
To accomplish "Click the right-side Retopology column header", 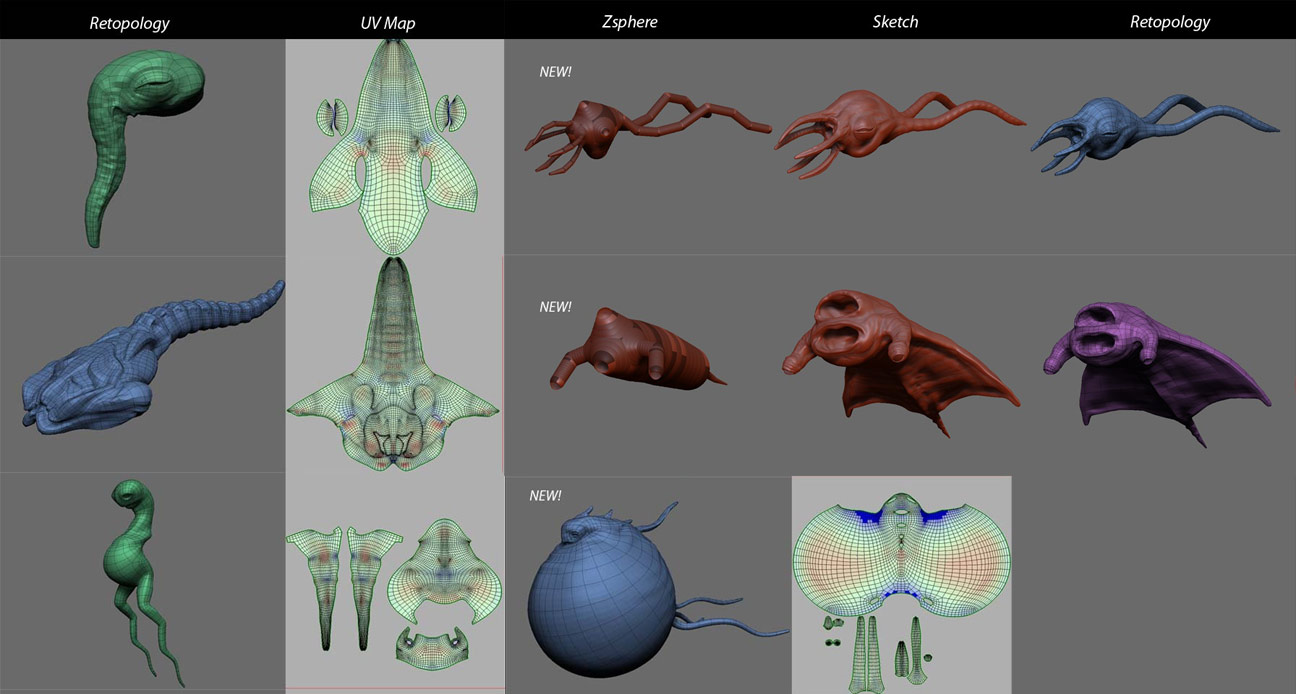I will (1170, 22).
